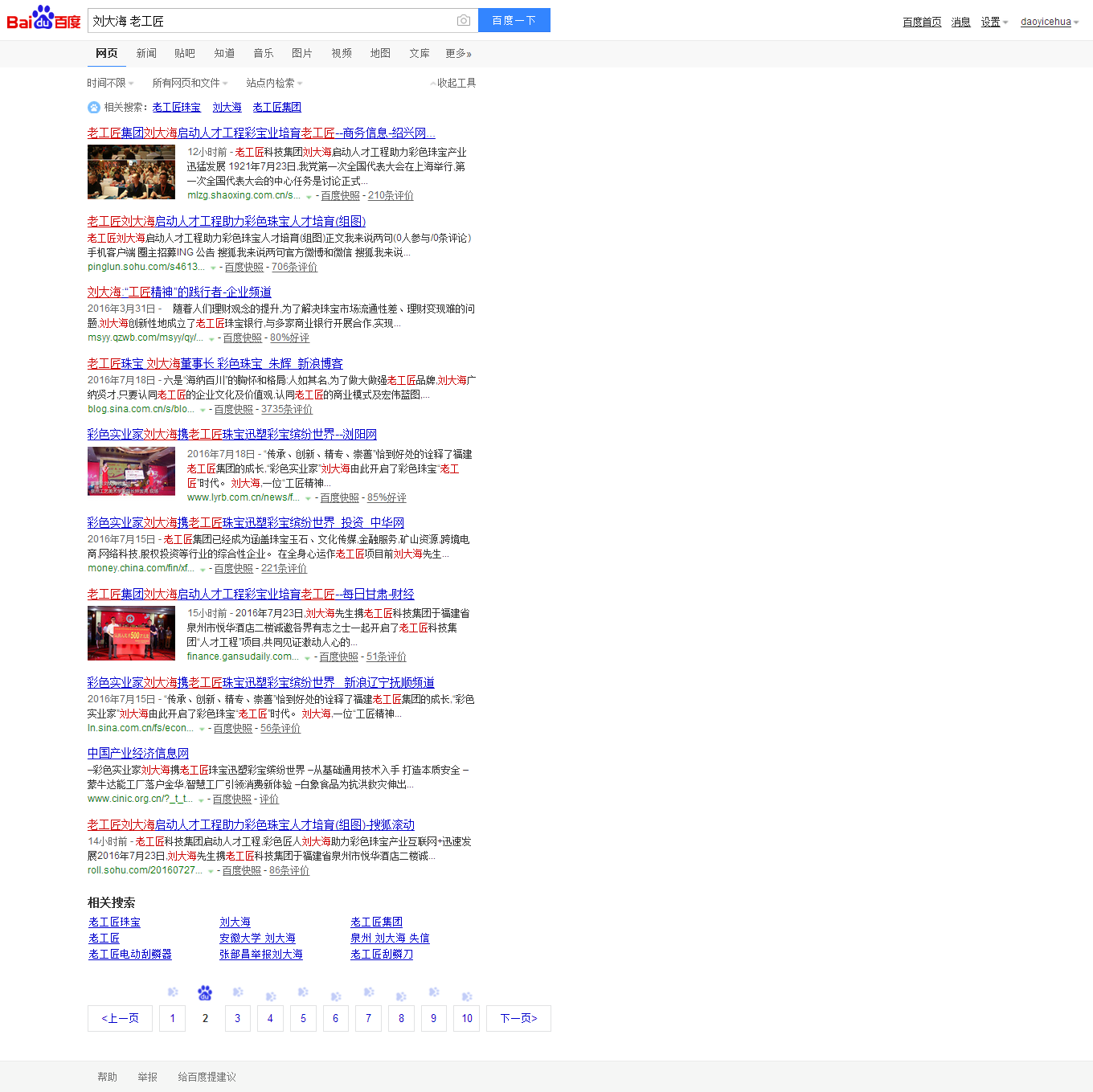Click the camera image-search icon
1093x1092 pixels.
click(464, 20)
